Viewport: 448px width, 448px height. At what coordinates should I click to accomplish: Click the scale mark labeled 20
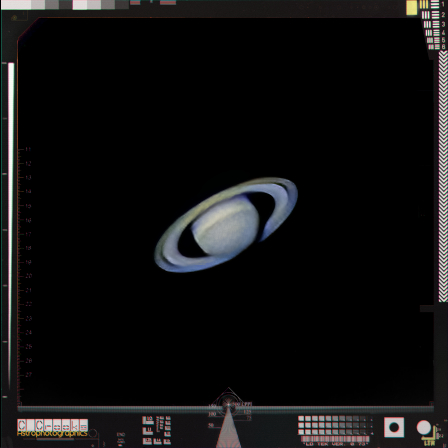pos(29,276)
